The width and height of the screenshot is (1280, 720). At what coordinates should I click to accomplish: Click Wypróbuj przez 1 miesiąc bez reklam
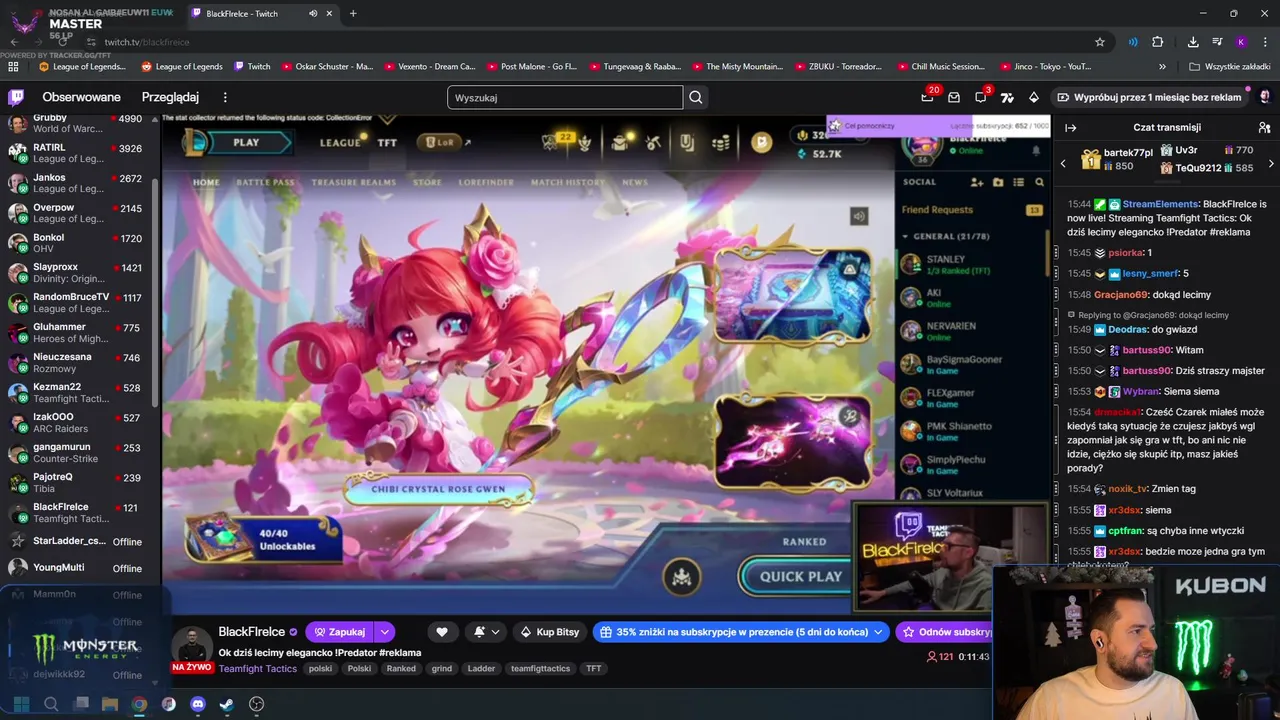(x=1149, y=97)
